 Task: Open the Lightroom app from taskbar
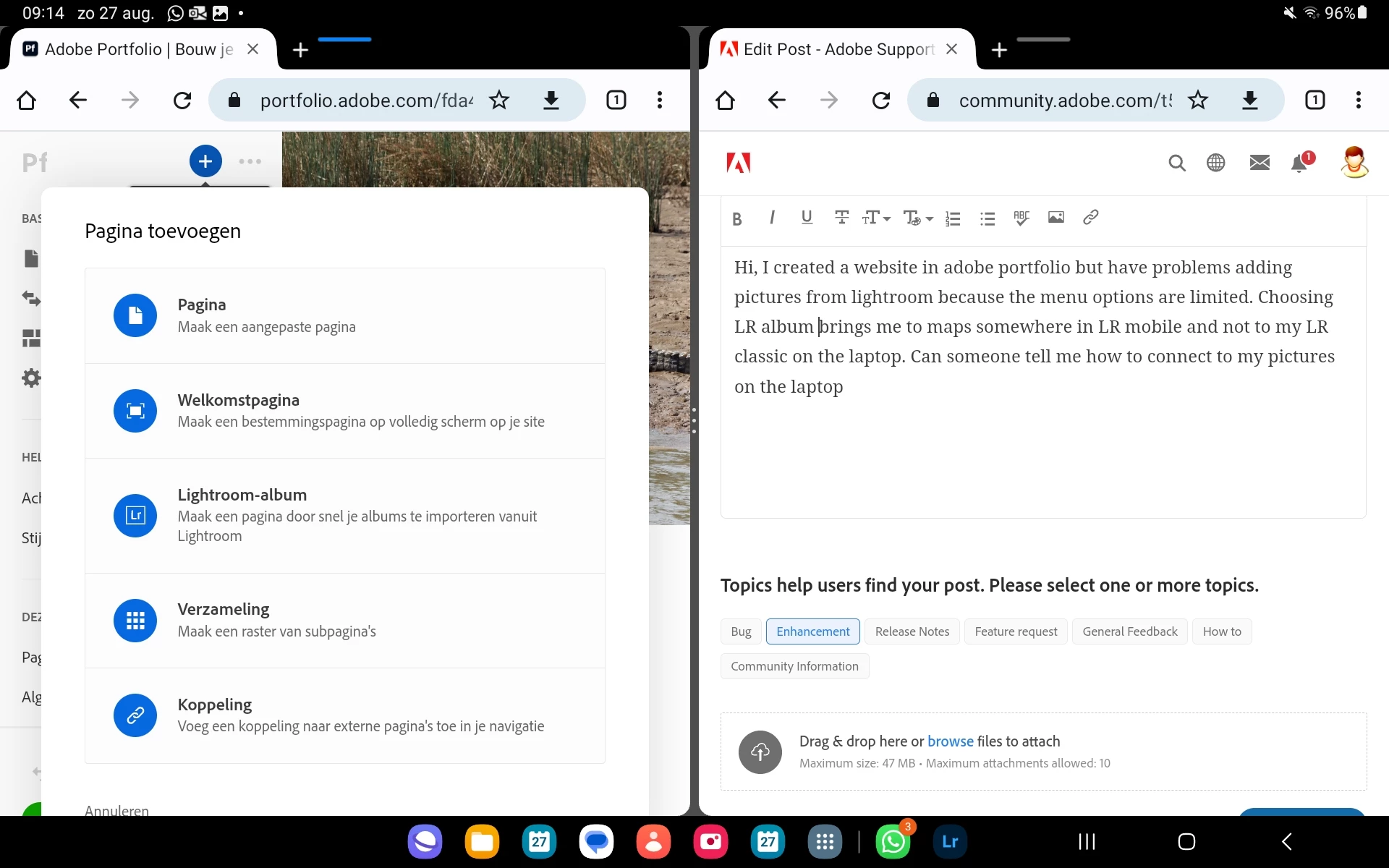coord(949,842)
